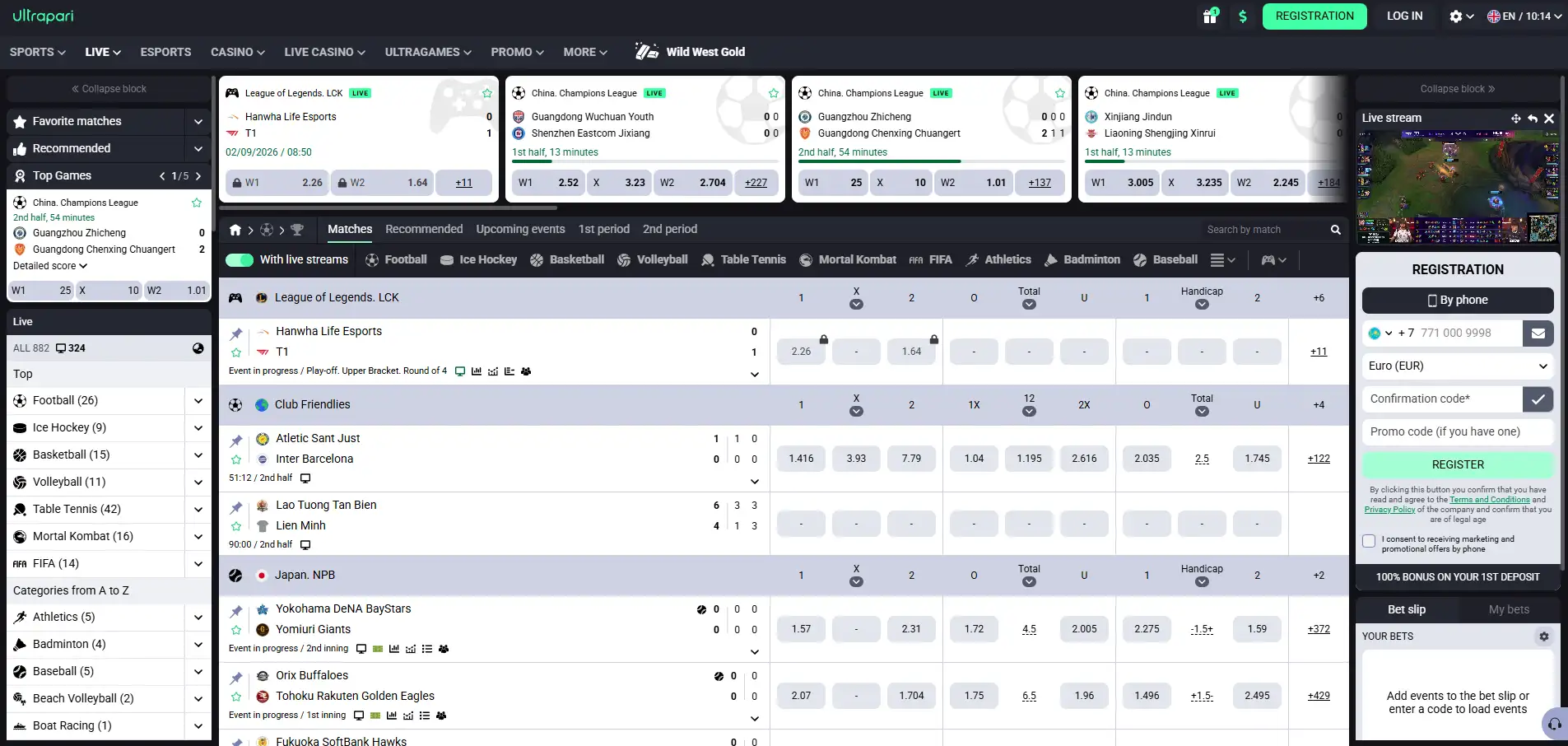Open the green live stream icon after Round of 4
This screenshot has width=1568, height=746.
460,371
